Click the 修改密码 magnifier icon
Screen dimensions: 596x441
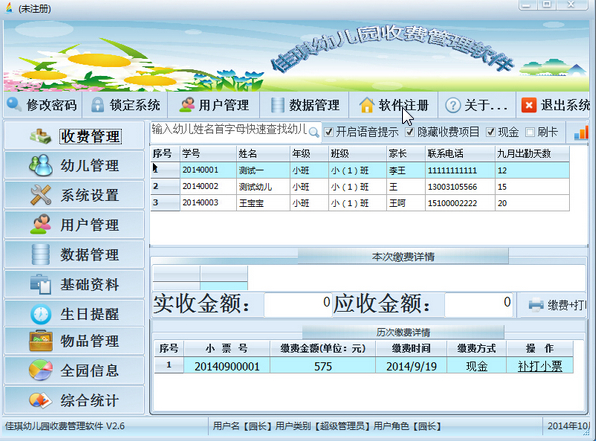pyautogui.click(x=14, y=104)
